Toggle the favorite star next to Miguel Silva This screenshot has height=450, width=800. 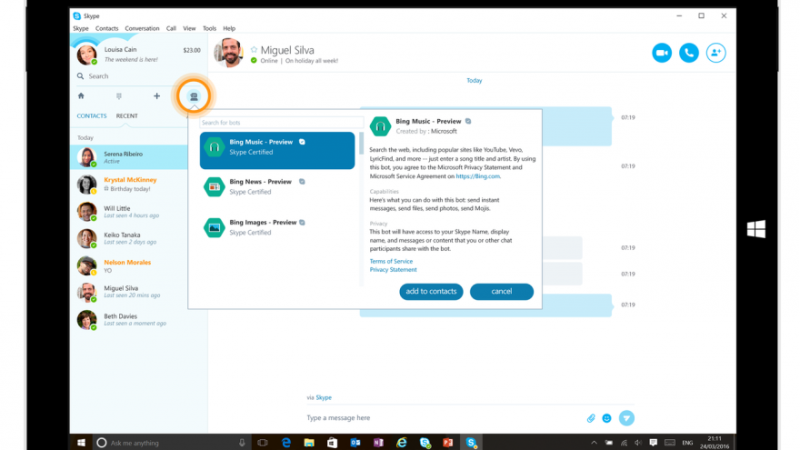(x=254, y=48)
